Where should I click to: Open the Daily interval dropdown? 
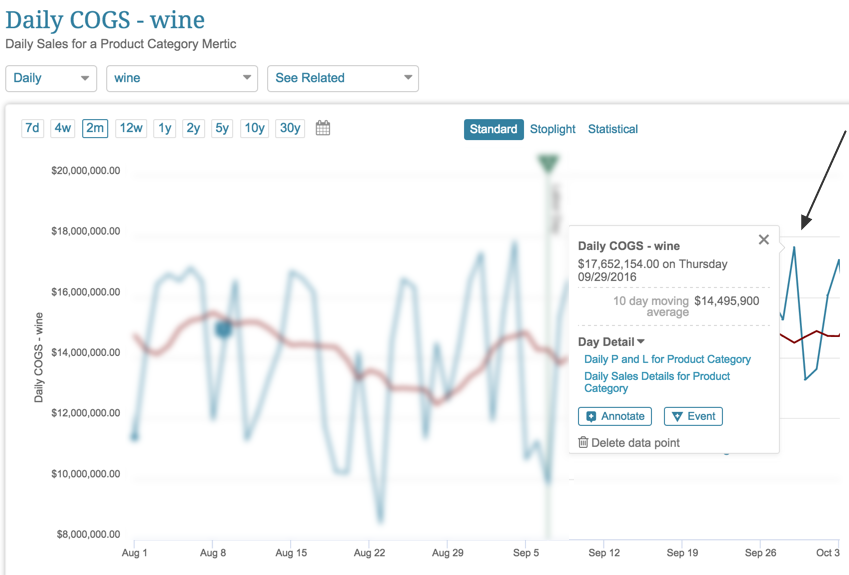[51, 78]
